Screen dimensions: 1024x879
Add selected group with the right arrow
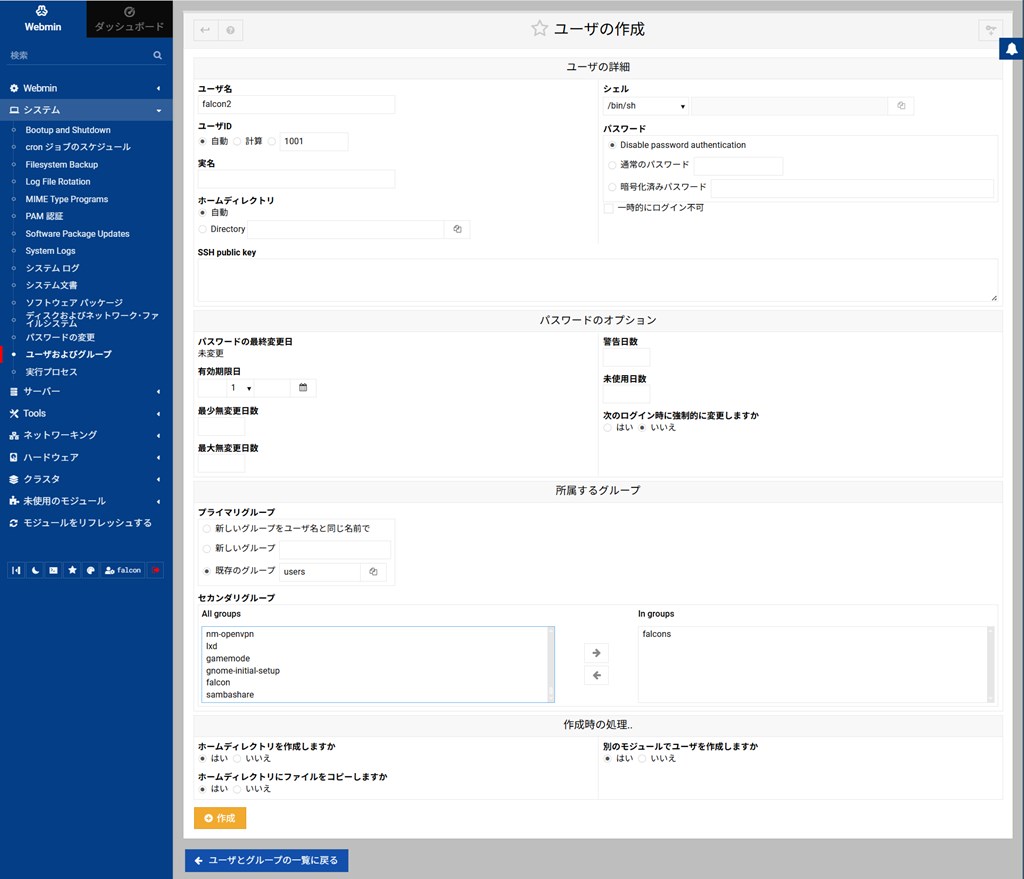[x=596, y=653]
